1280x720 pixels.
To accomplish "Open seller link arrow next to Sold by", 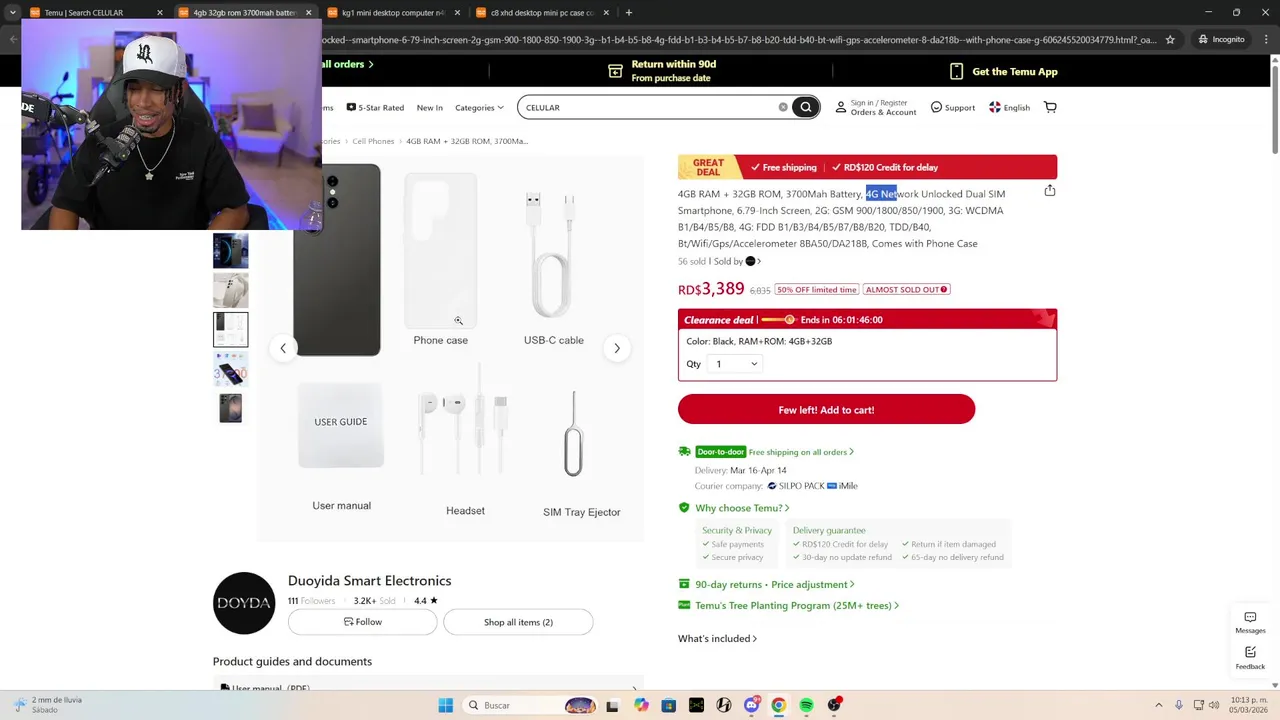I will 759,262.
